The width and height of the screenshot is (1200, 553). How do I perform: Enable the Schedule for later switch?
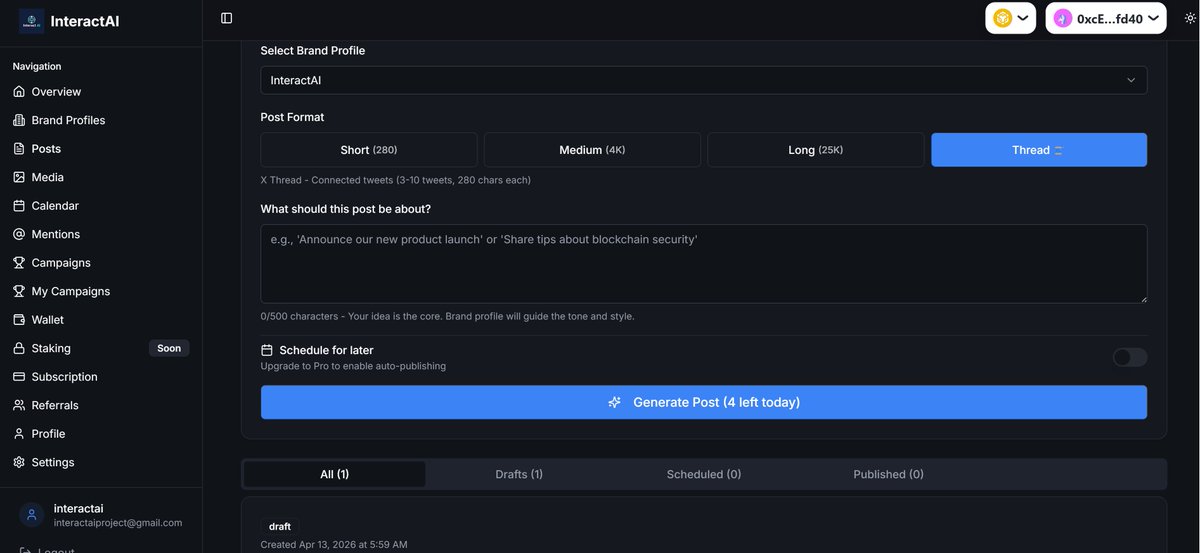point(1130,357)
